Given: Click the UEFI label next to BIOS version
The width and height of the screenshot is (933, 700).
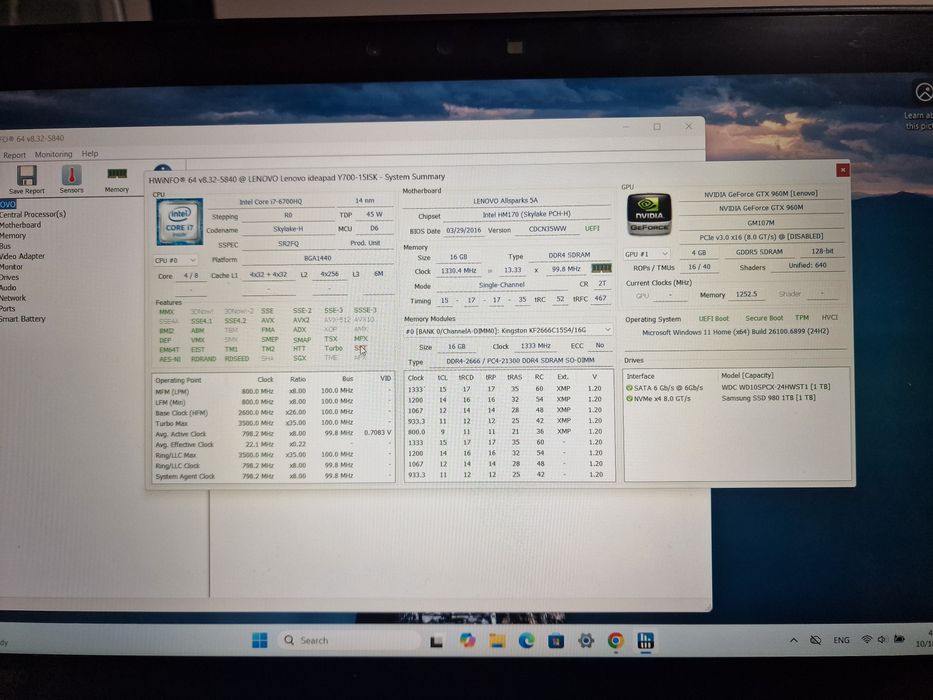Looking at the screenshot, I should pos(592,229).
